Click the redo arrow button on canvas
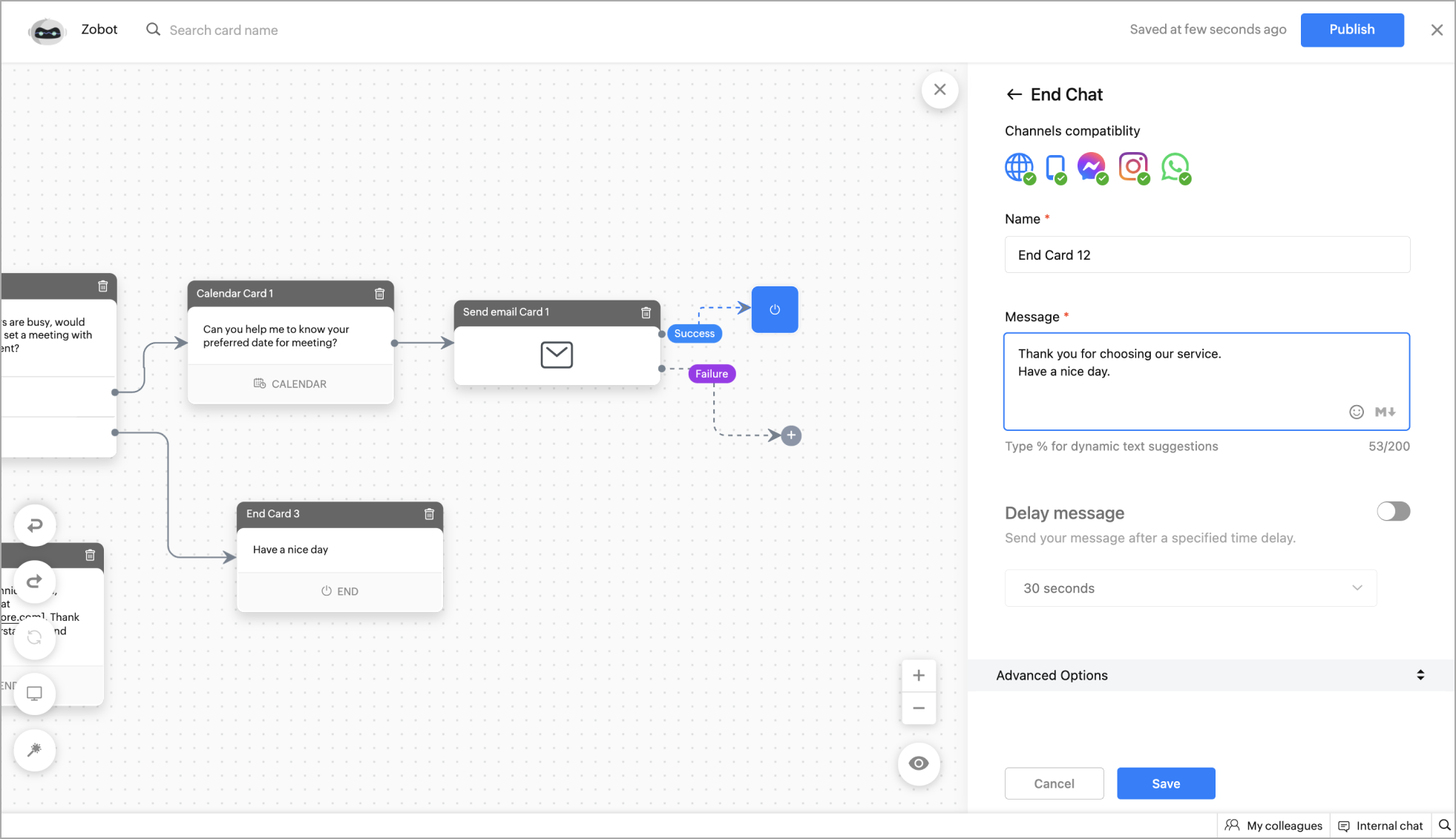The image size is (1456, 839). tap(35, 582)
